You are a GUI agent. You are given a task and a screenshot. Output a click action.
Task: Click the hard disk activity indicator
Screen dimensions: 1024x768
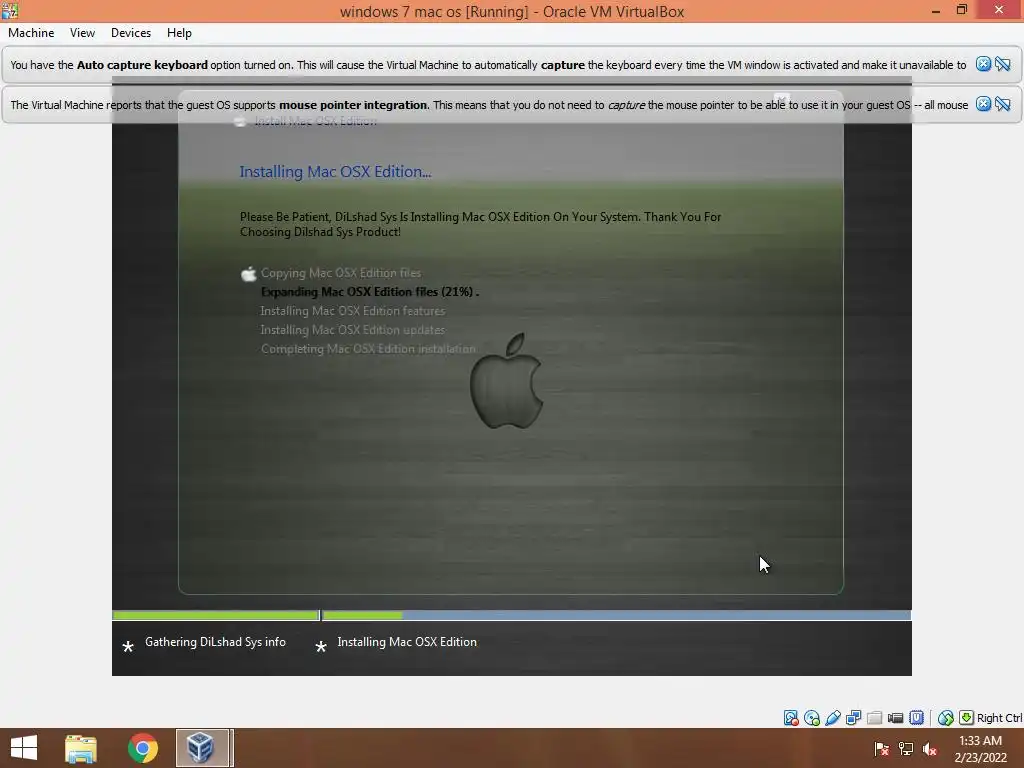point(791,718)
